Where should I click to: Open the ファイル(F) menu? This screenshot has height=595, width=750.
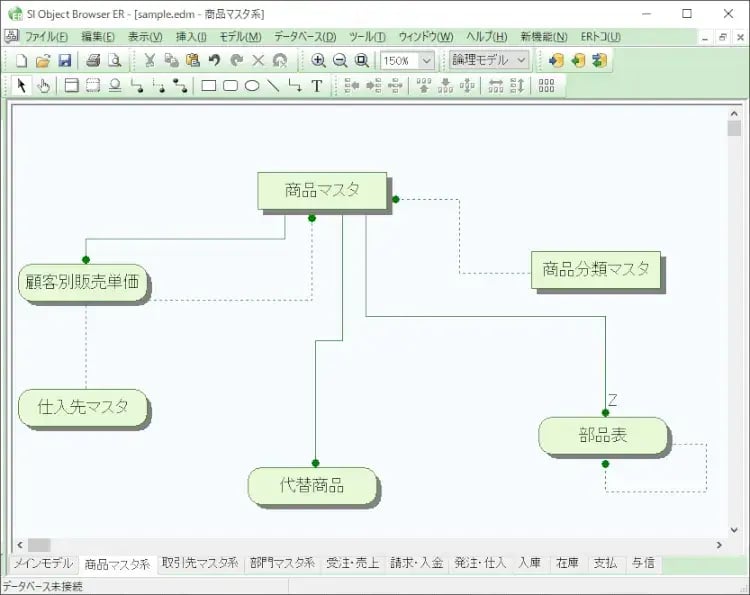point(46,37)
